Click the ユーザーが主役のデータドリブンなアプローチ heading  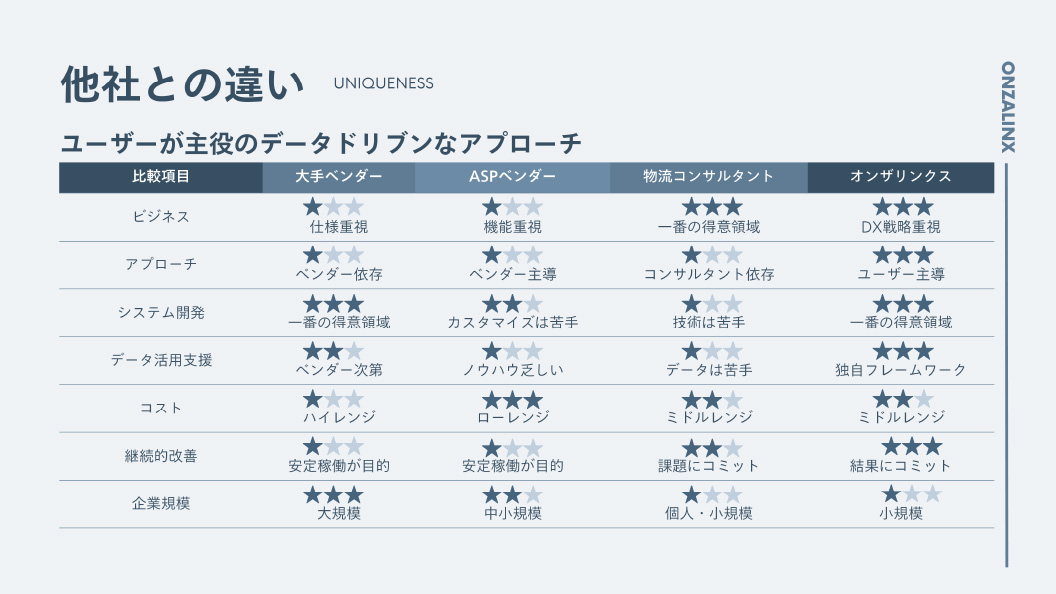click(321, 143)
